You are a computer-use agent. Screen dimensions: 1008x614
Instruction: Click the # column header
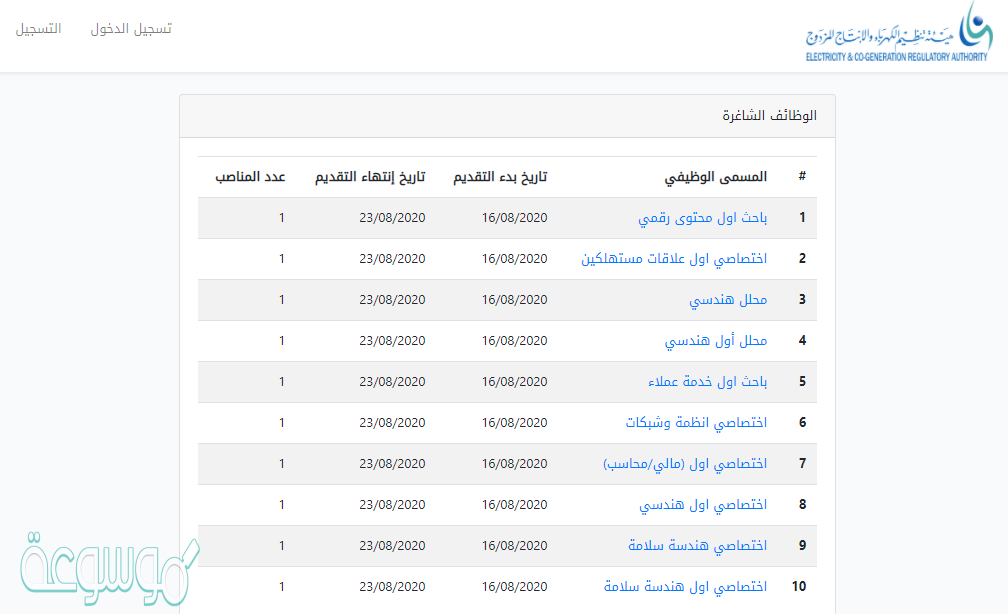(x=802, y=177)
